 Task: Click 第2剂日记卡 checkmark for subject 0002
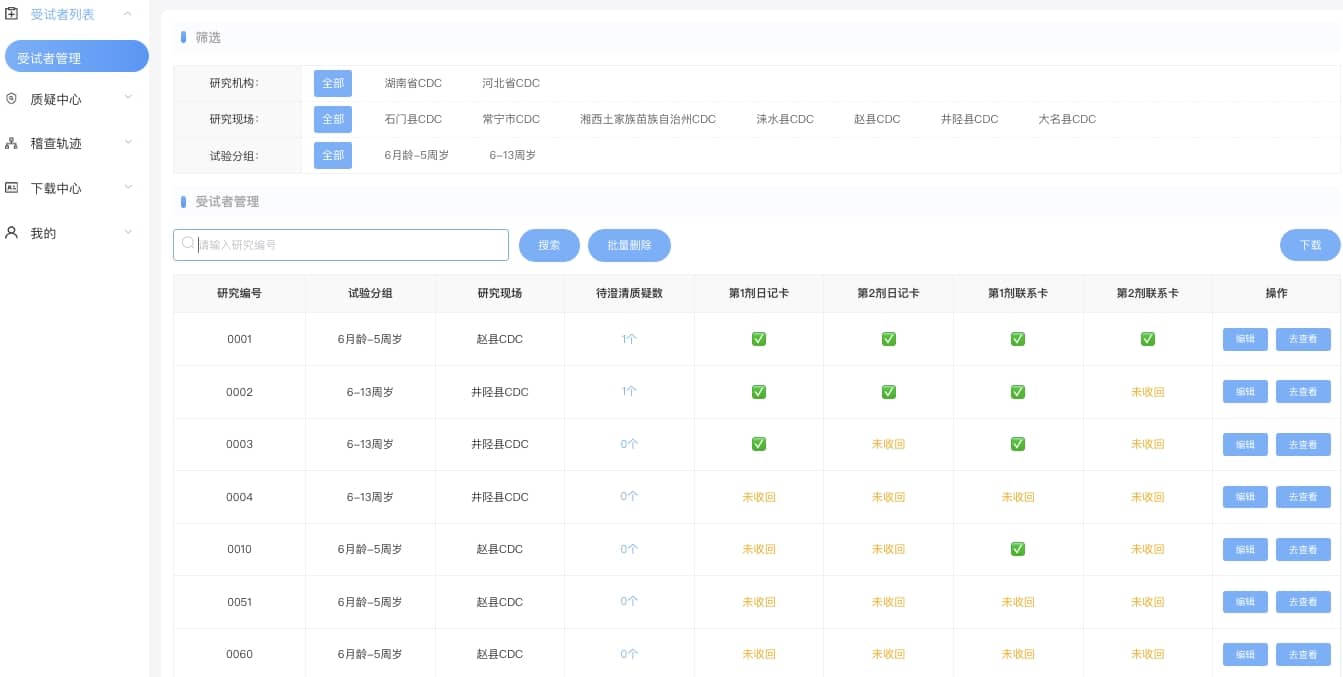pos(888,392)
